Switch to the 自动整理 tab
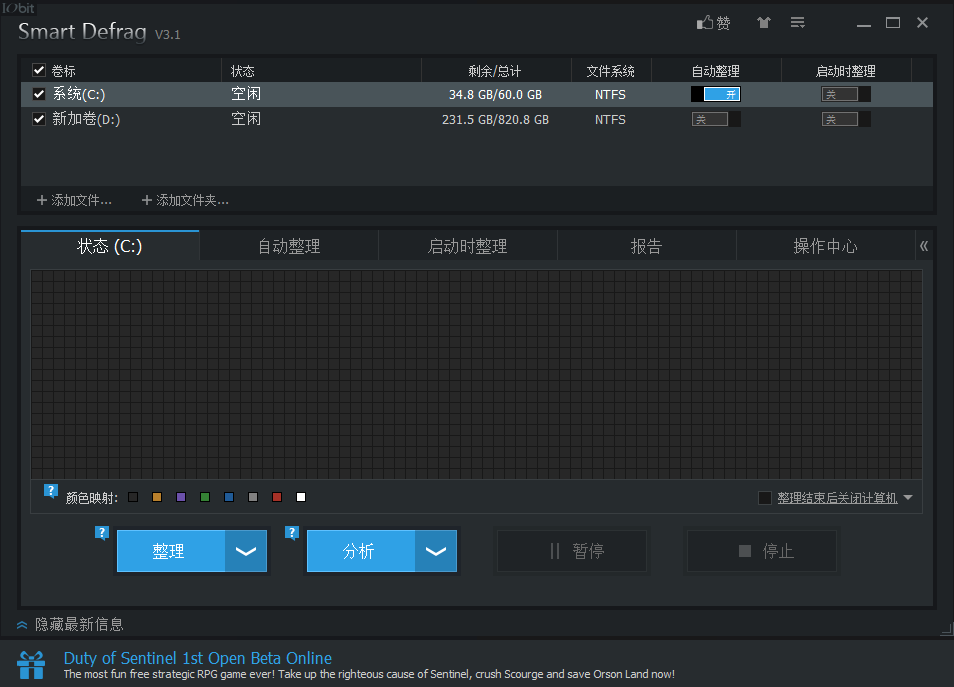Screen dimensions: 954x687 pyautogui.click(x=289, y=246)
